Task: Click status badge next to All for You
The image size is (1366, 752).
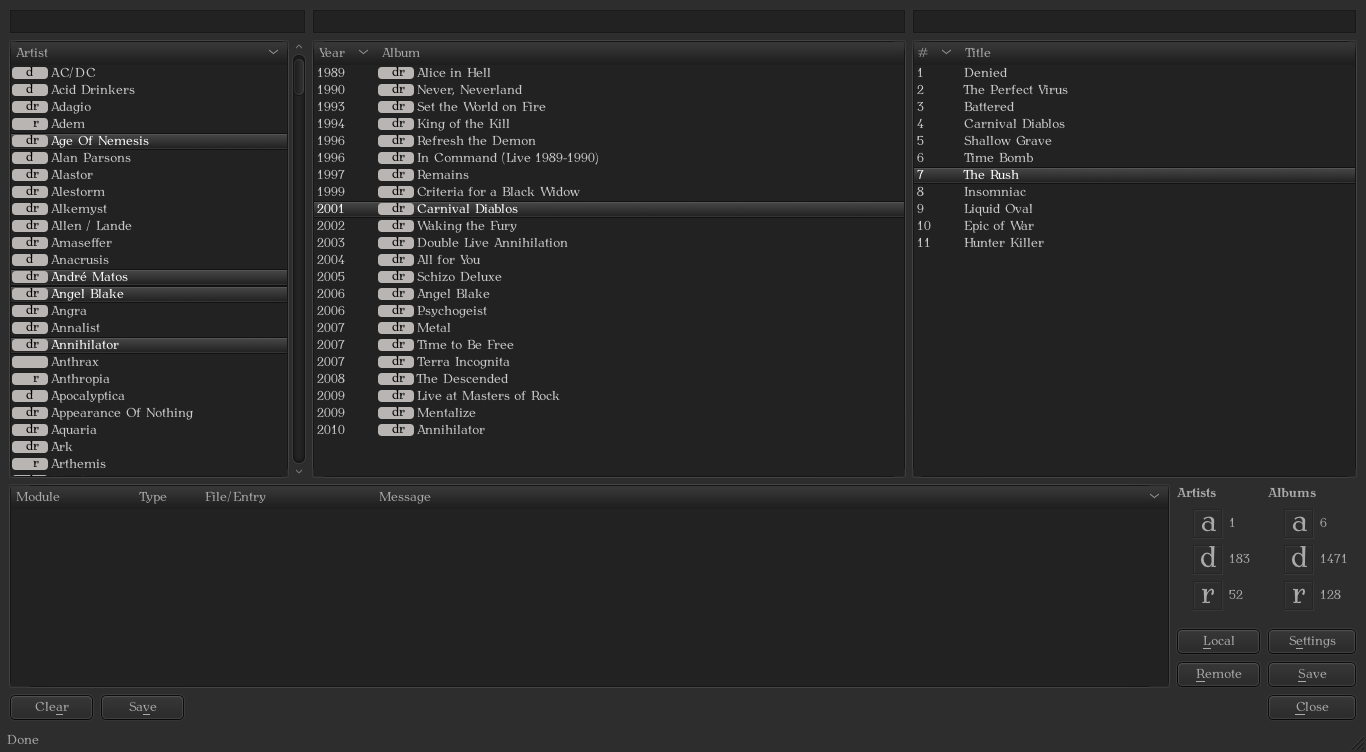Action: (x=396, y=260)
